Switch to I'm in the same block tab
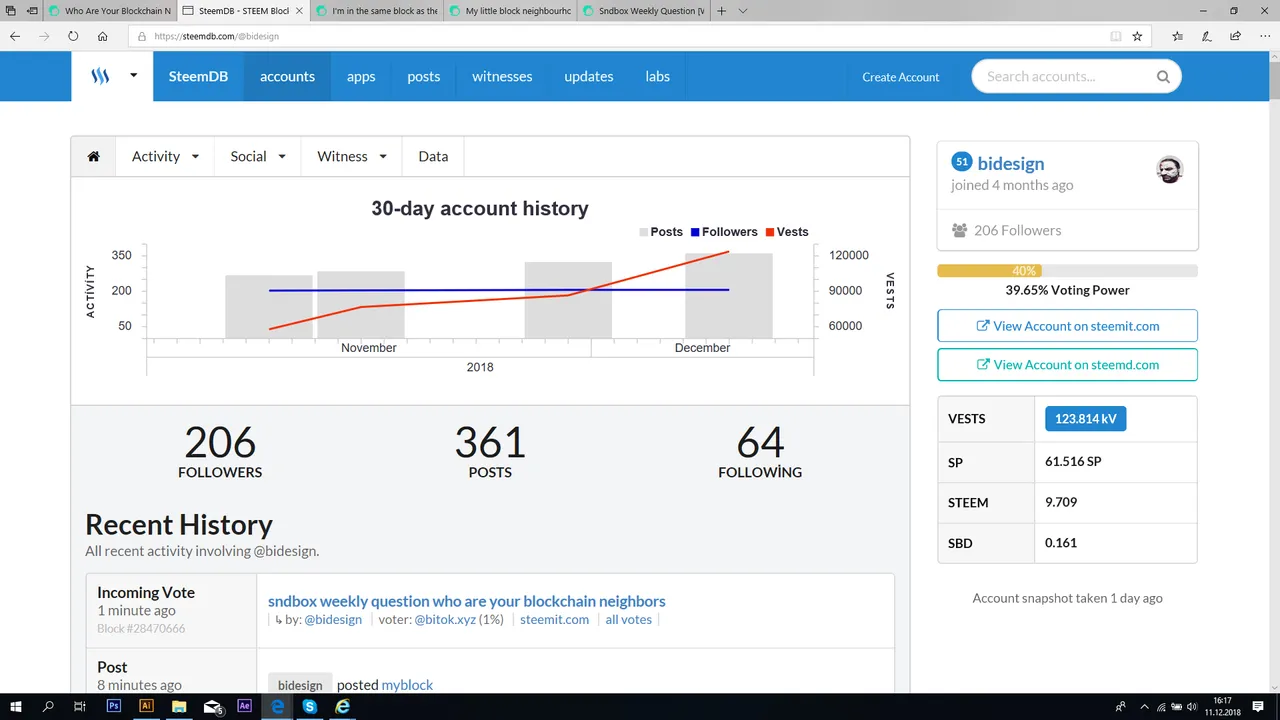1280x720 pixels. pyautogui.click(x=376, y=11)
